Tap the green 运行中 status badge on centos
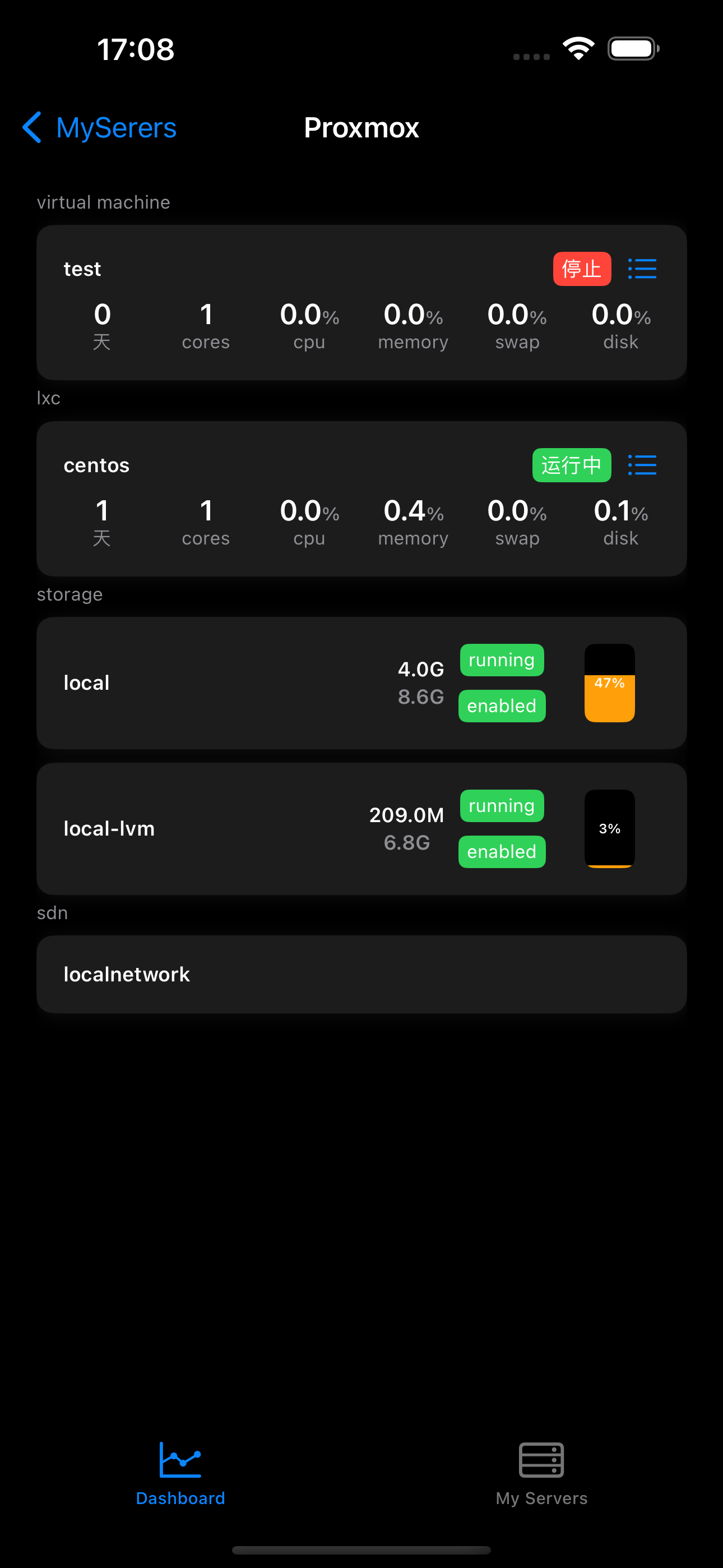Viewport: 723px width, 1568px height. (572, 465)
